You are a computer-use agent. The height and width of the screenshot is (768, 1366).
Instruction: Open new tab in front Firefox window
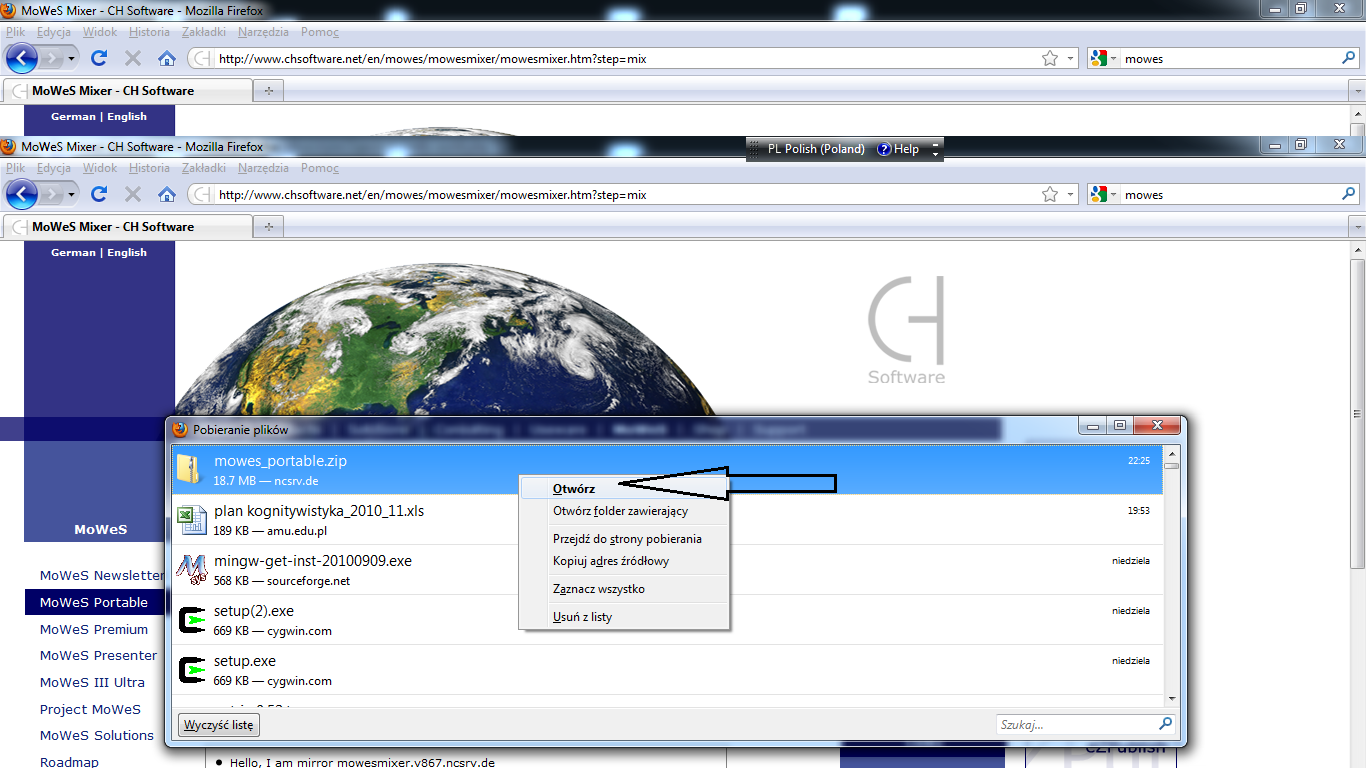pos(268,227)
